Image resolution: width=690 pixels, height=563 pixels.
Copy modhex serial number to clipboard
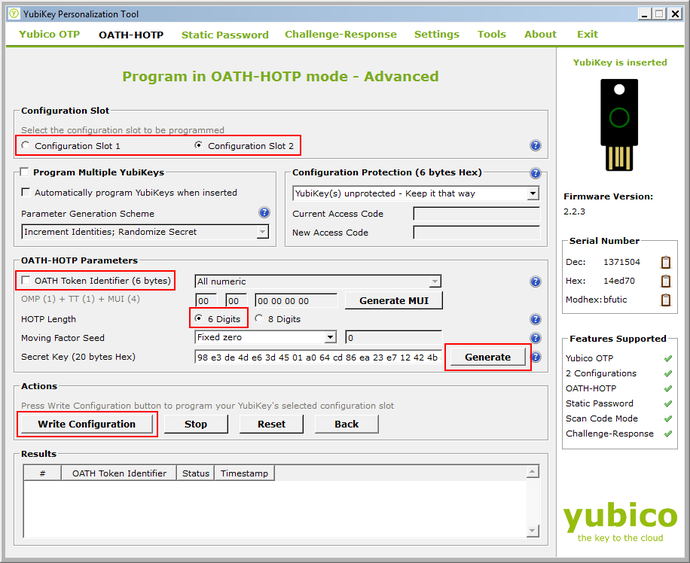tap(666, 300)
